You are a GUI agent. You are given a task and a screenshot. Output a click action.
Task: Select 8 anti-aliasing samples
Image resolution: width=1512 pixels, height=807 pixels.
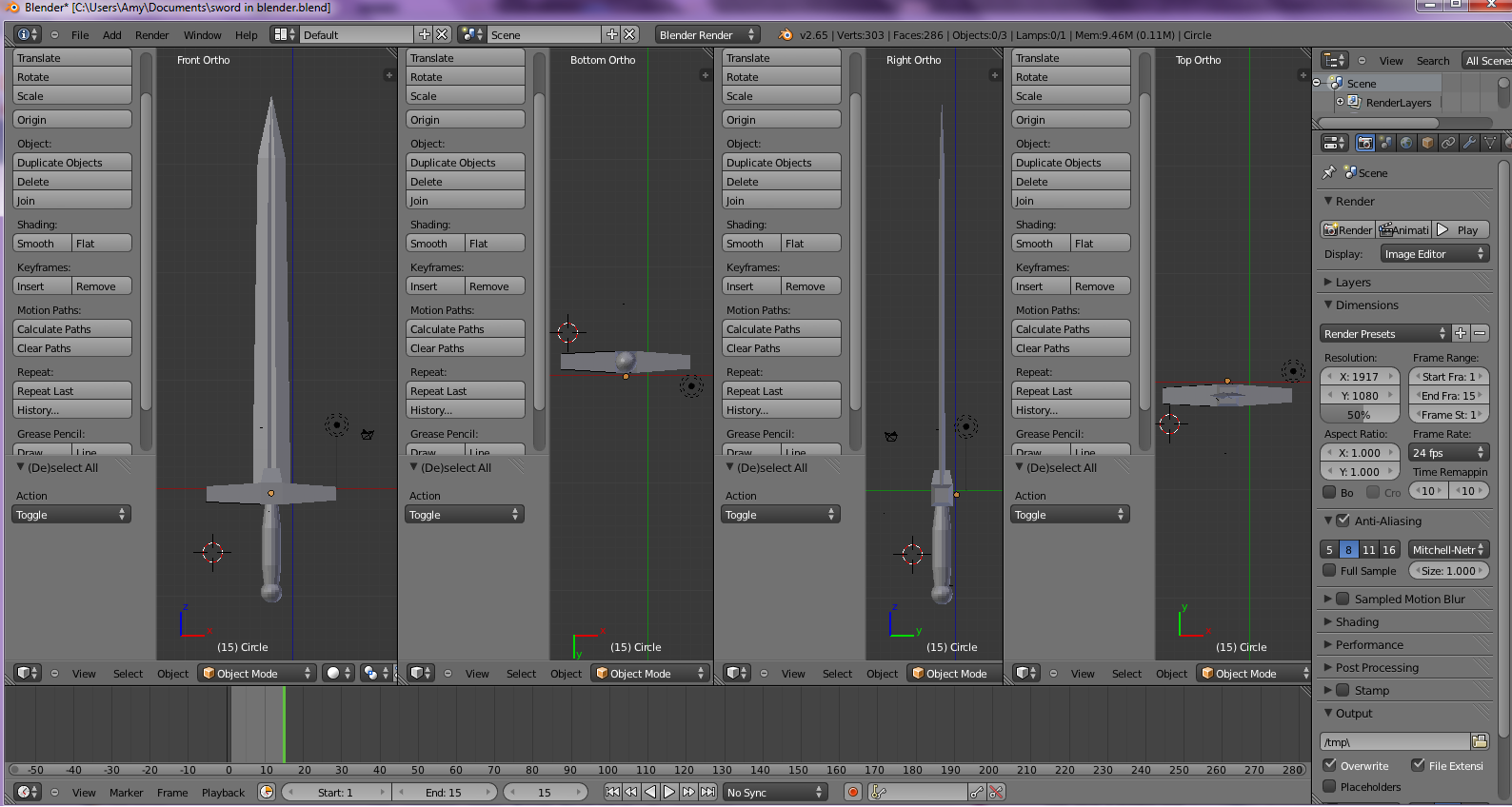[1348, 549]
